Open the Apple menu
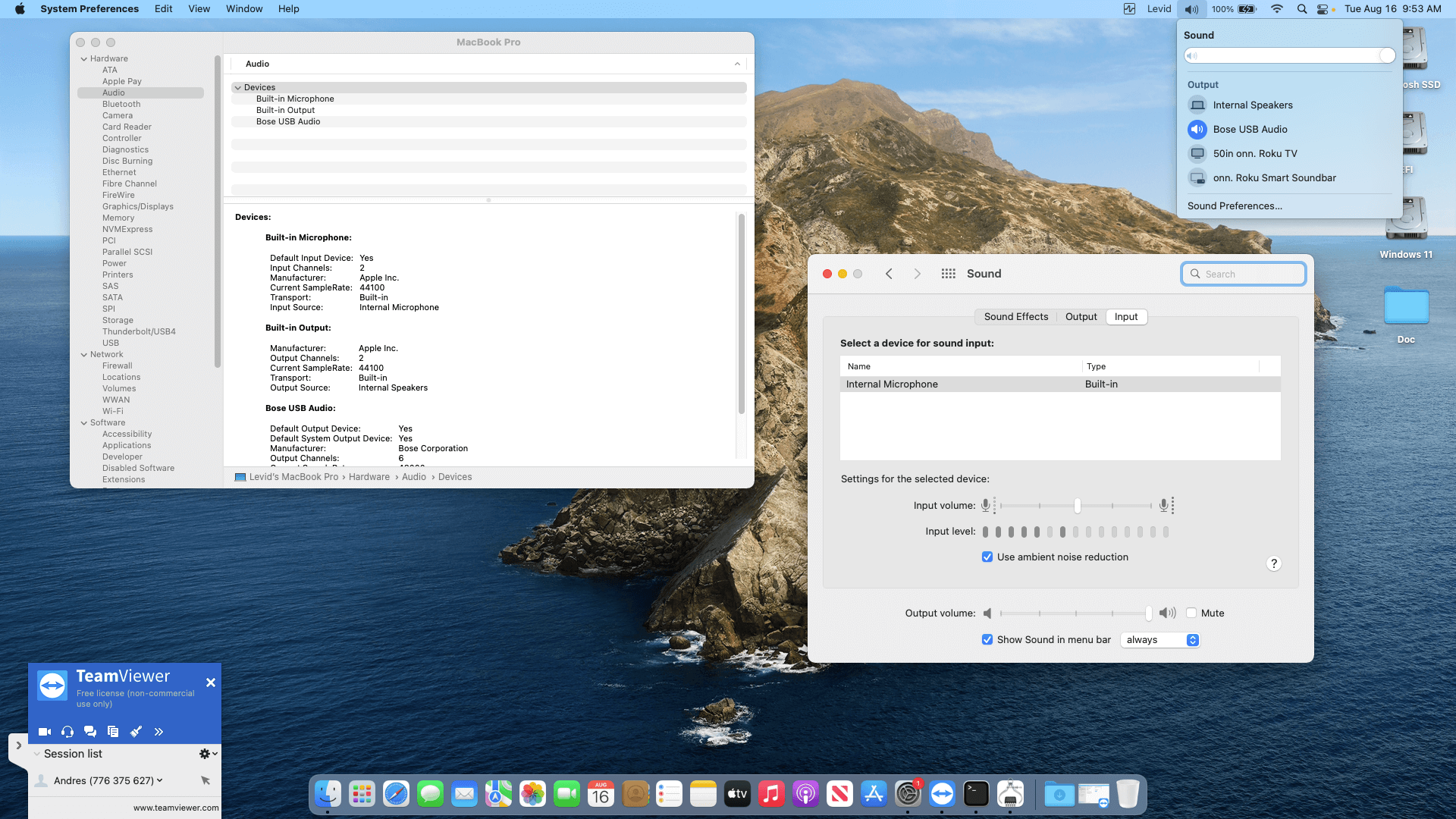Screen dimensions: 1456x819 pyautogui.click(x=20, y=9)
